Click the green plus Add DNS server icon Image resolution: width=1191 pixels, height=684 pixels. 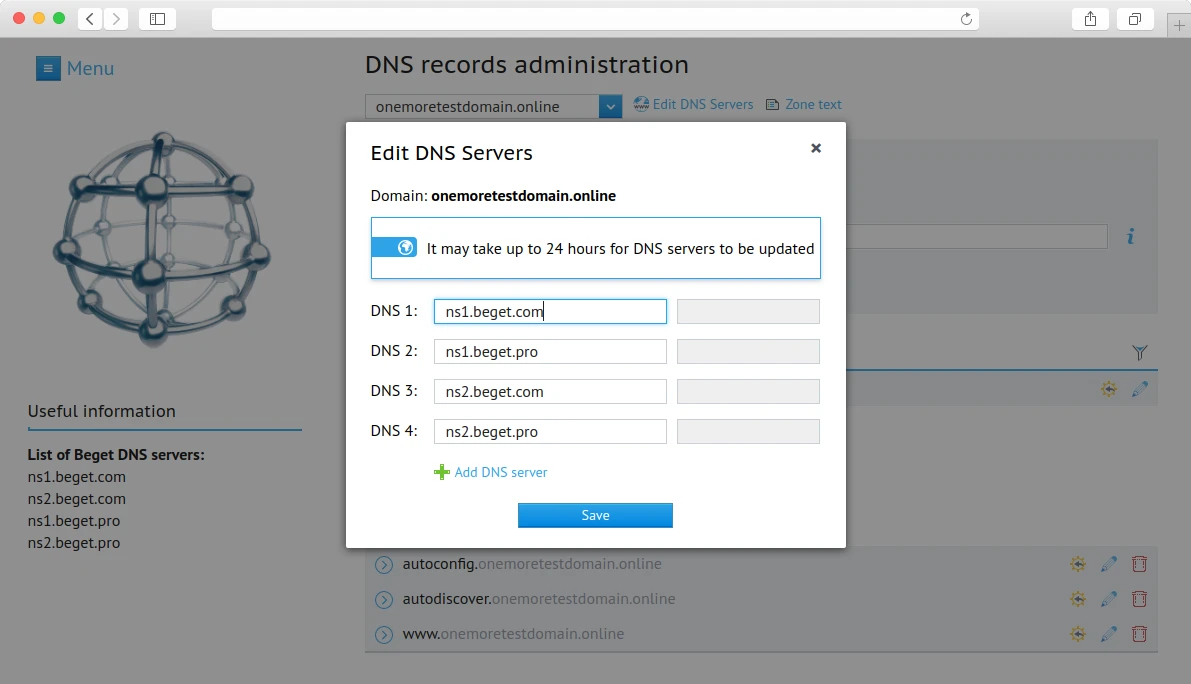coord(441,472)
